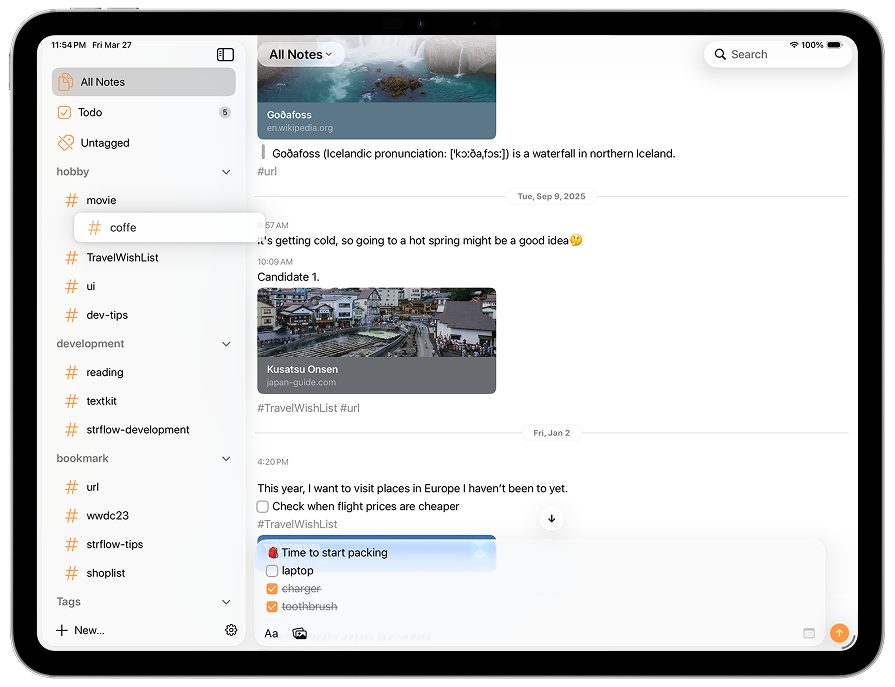Click the 11:54 PM clock
Image resolution: width=895 pixels, height=687 pixels.
click(68, 45)
